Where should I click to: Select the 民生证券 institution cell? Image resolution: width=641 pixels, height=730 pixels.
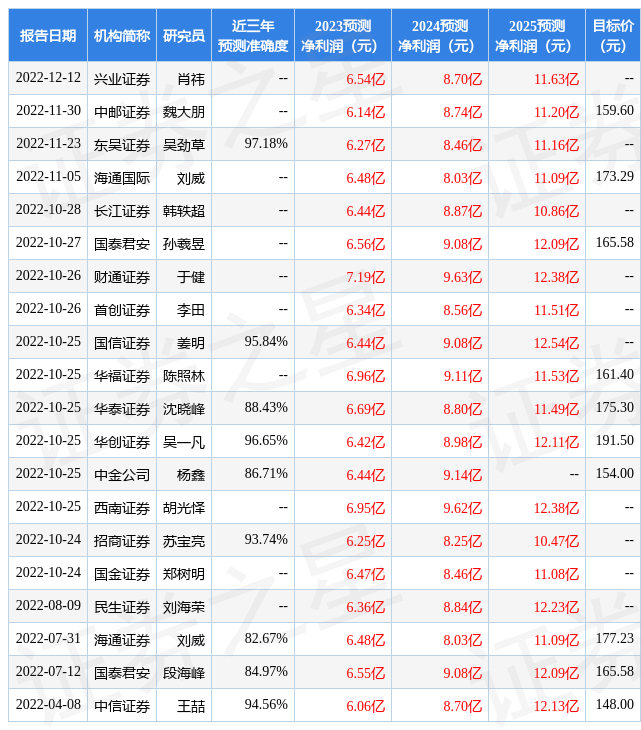[122, 607]
